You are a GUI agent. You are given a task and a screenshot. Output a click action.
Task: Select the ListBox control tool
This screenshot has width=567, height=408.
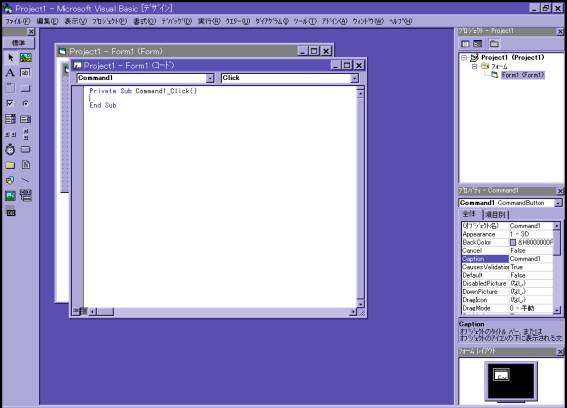point(25,119)
